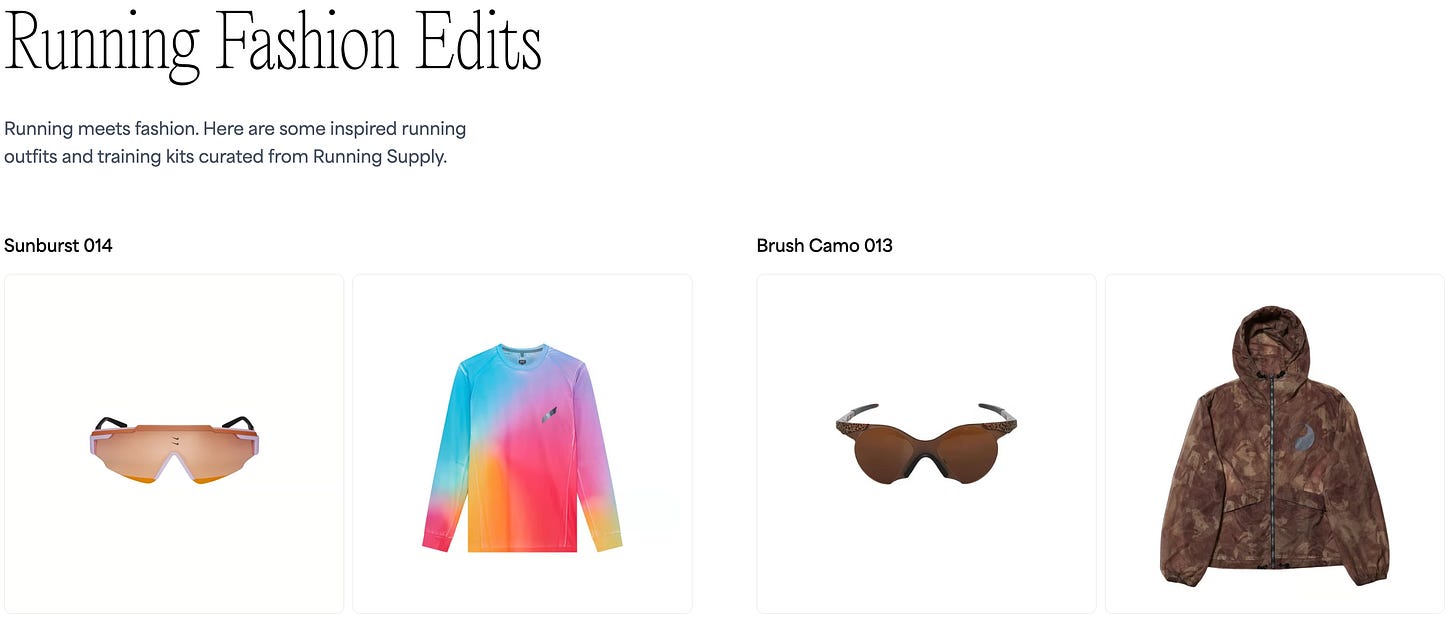The width and height of the screenshot is (1456, 619).
Task: View the rainbow gradient long-sleeve shirt
Action: [x=522, y=444]
